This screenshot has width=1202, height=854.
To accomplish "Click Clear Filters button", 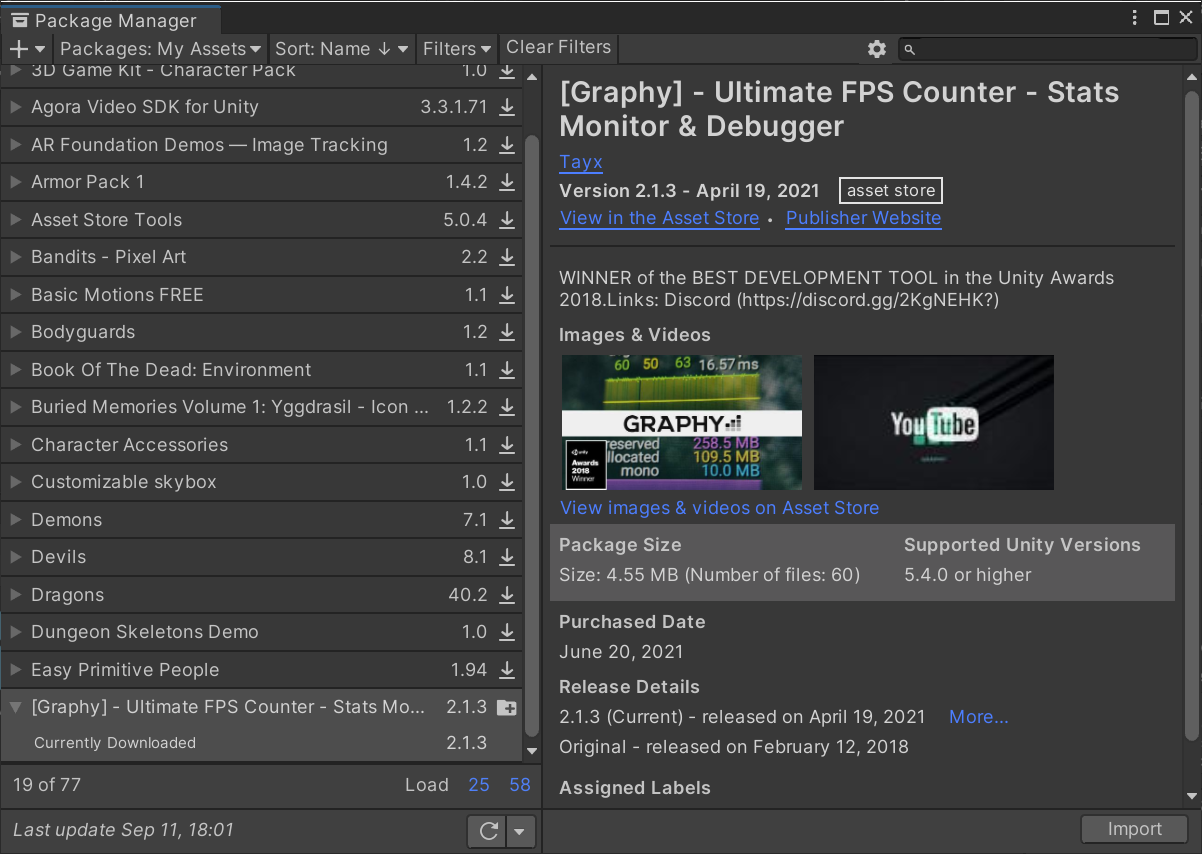I will click(558, 47).
